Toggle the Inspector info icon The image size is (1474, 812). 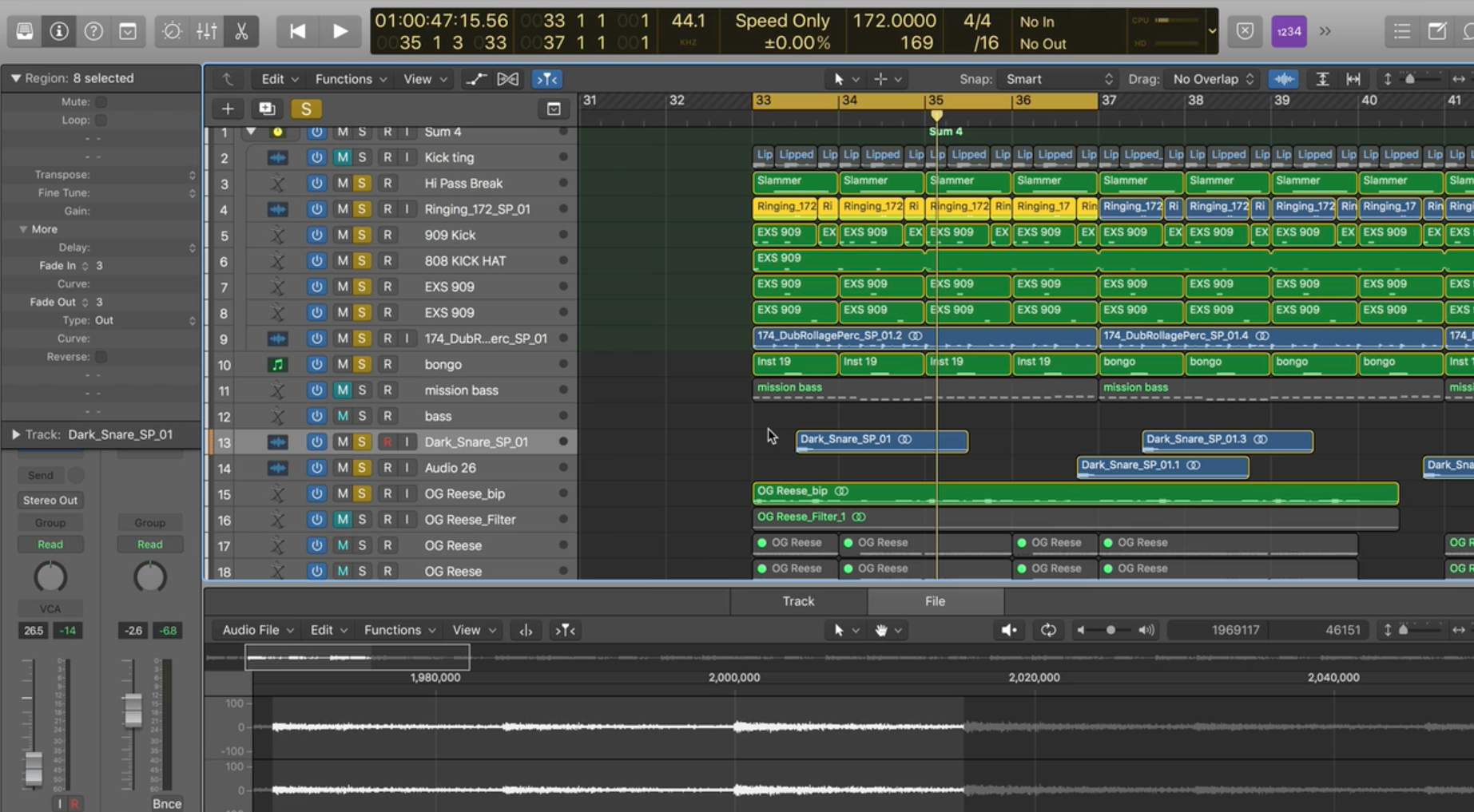pos(58,31)
